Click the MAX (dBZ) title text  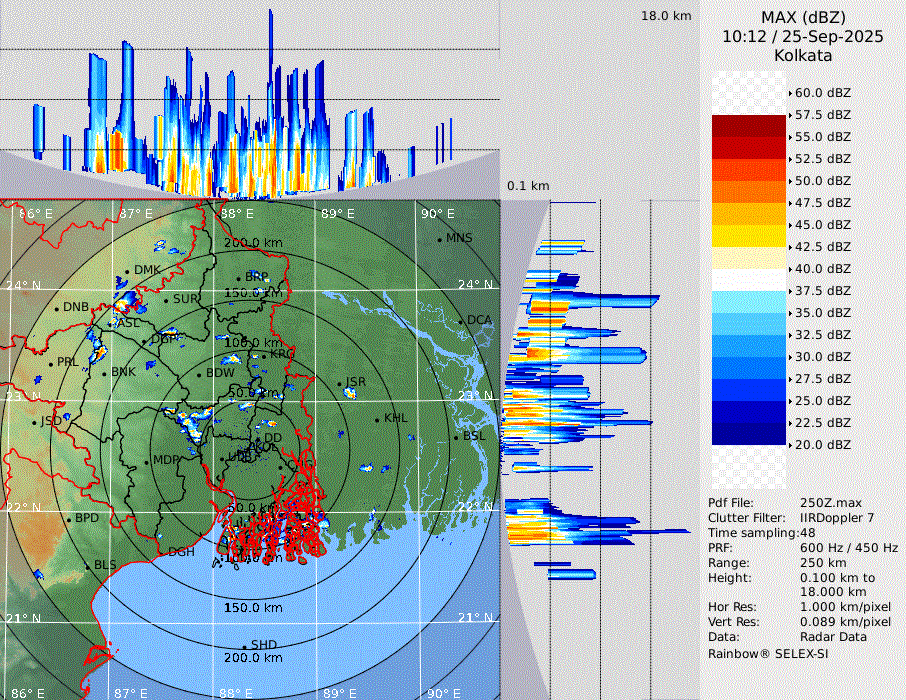[803, 17]
